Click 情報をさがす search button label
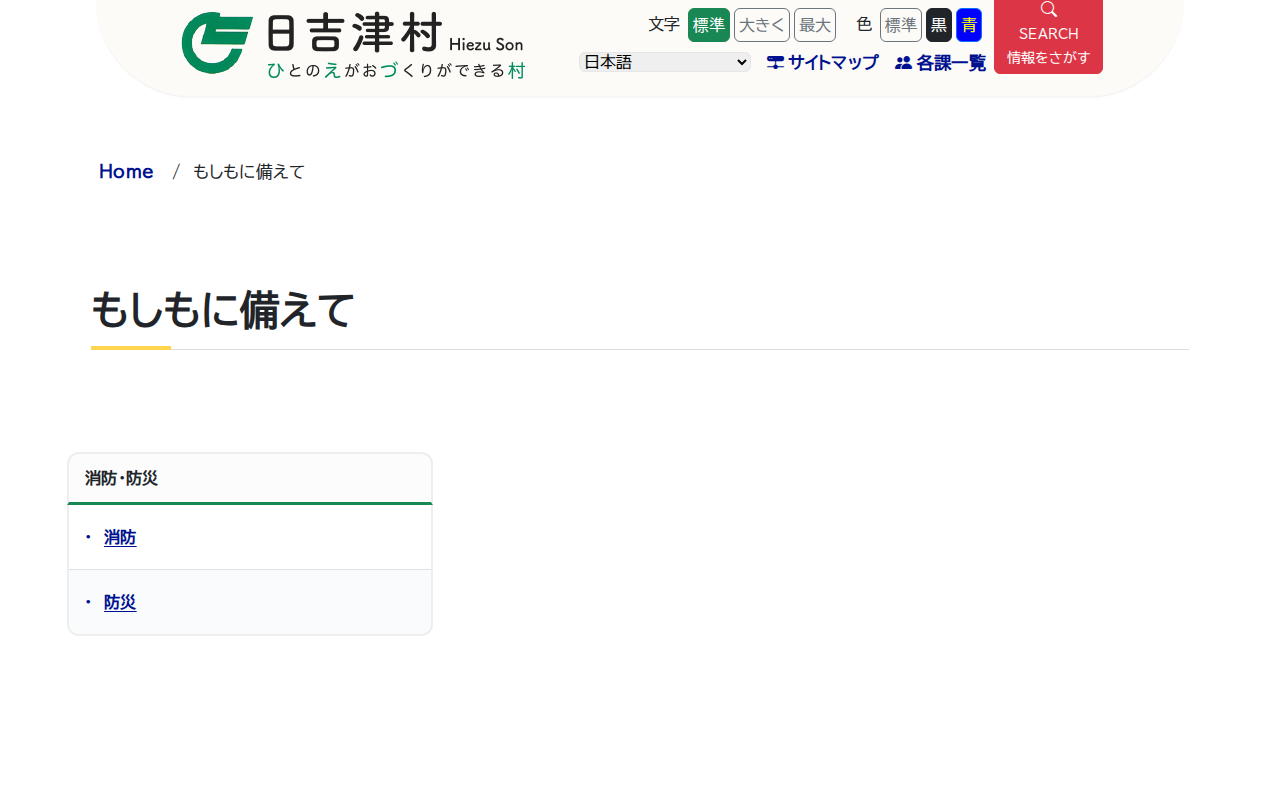 (1049, 57)
